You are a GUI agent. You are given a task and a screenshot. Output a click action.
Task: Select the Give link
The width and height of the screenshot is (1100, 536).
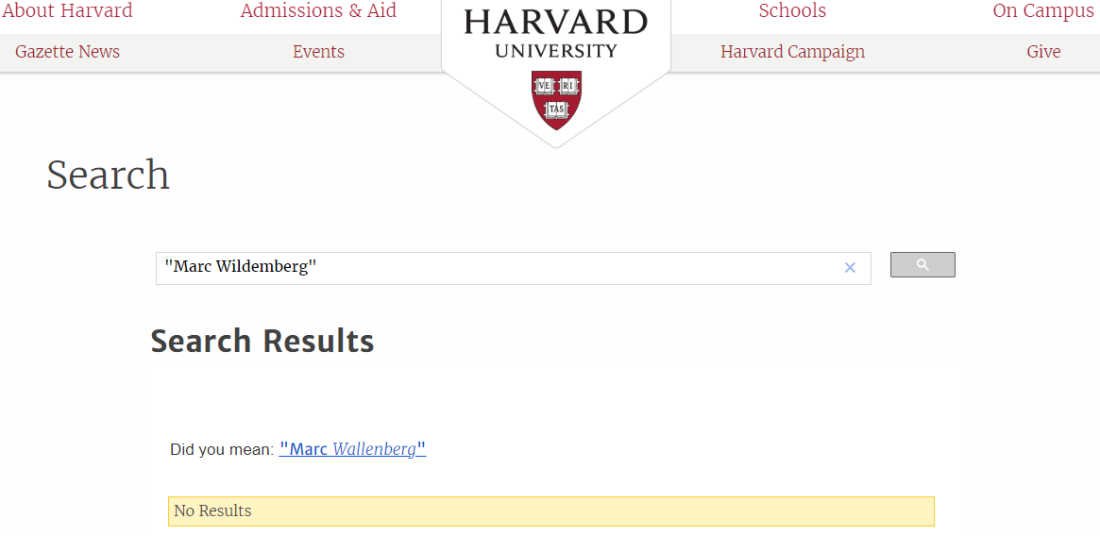pyautogui.click(x=1043, y=52)
